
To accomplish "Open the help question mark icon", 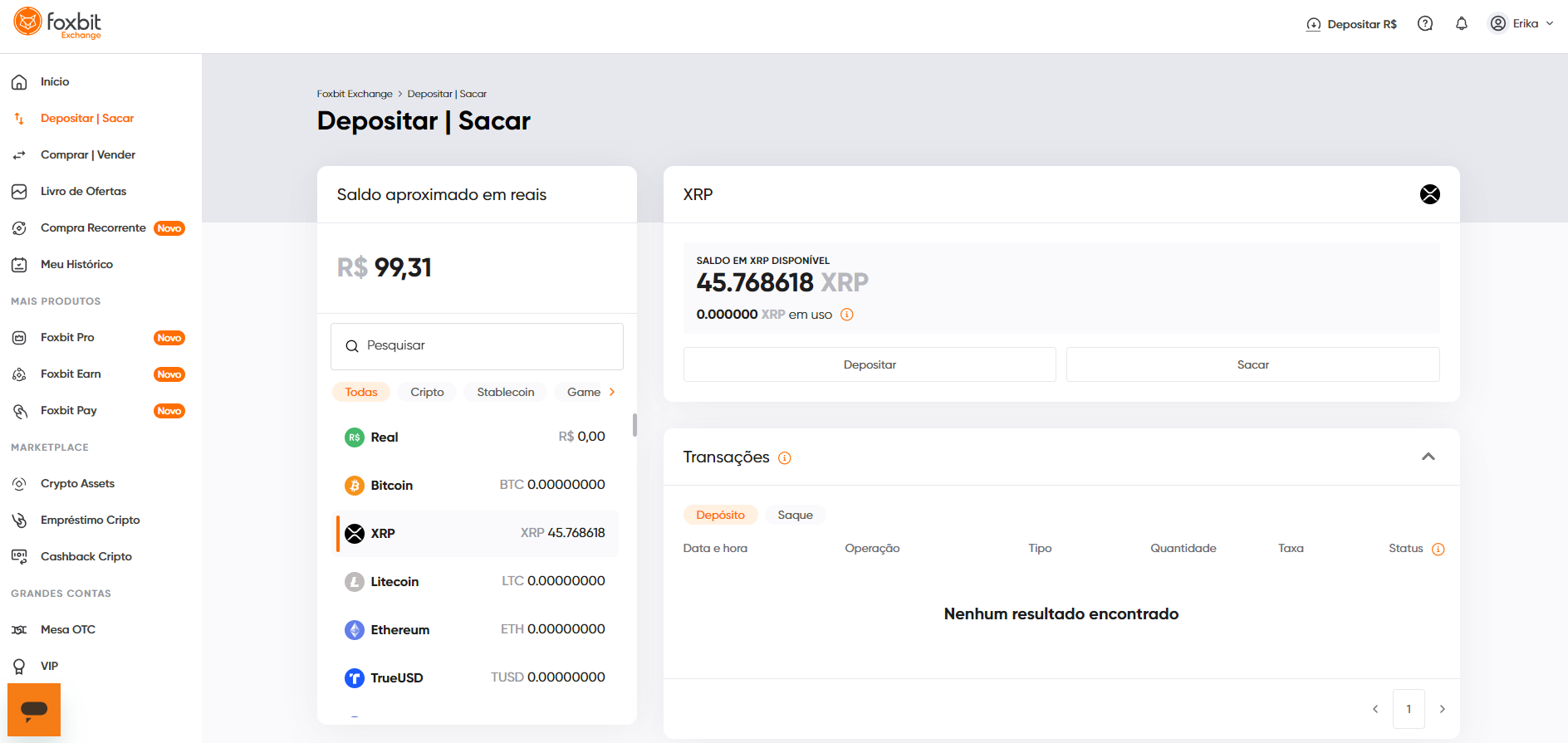I will (1425, 24).
